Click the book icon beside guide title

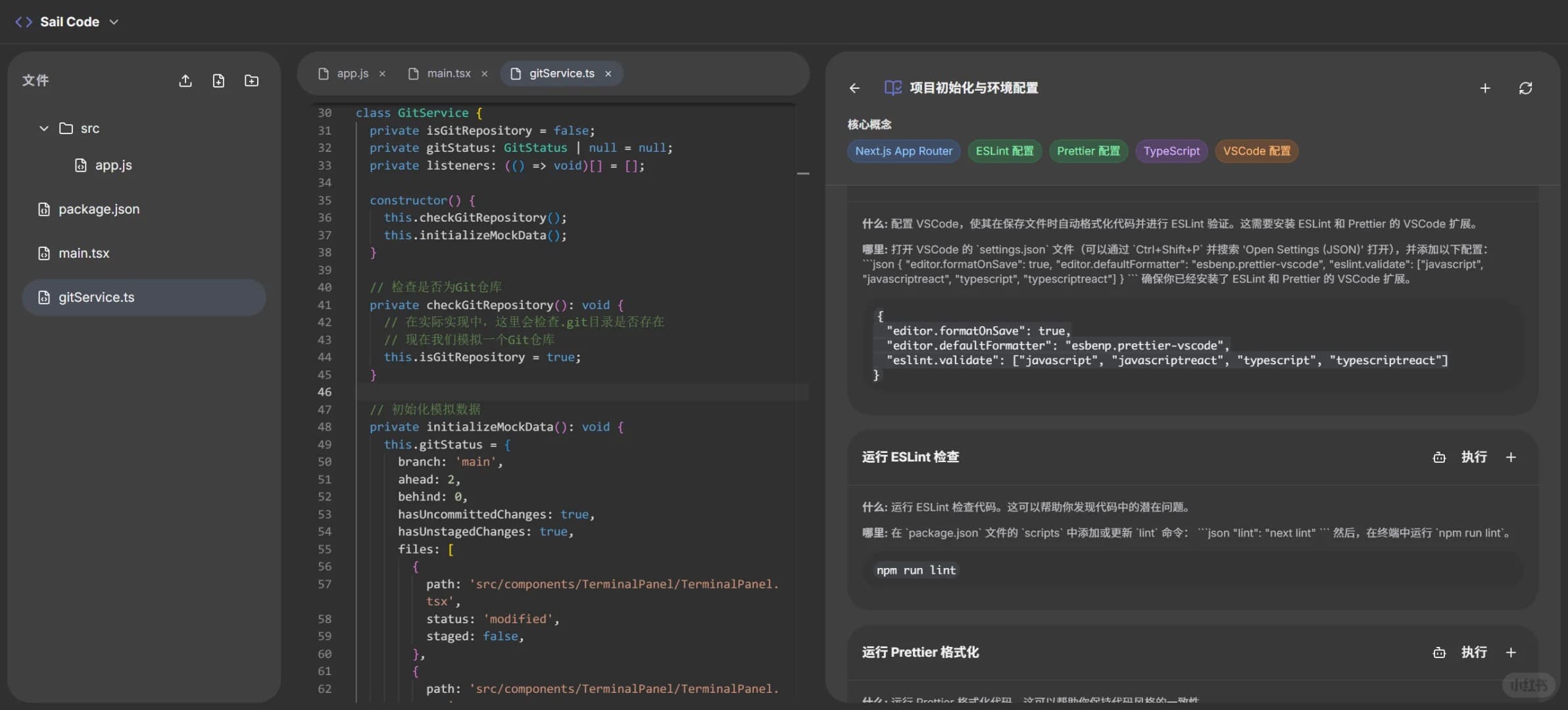[893, 88]
